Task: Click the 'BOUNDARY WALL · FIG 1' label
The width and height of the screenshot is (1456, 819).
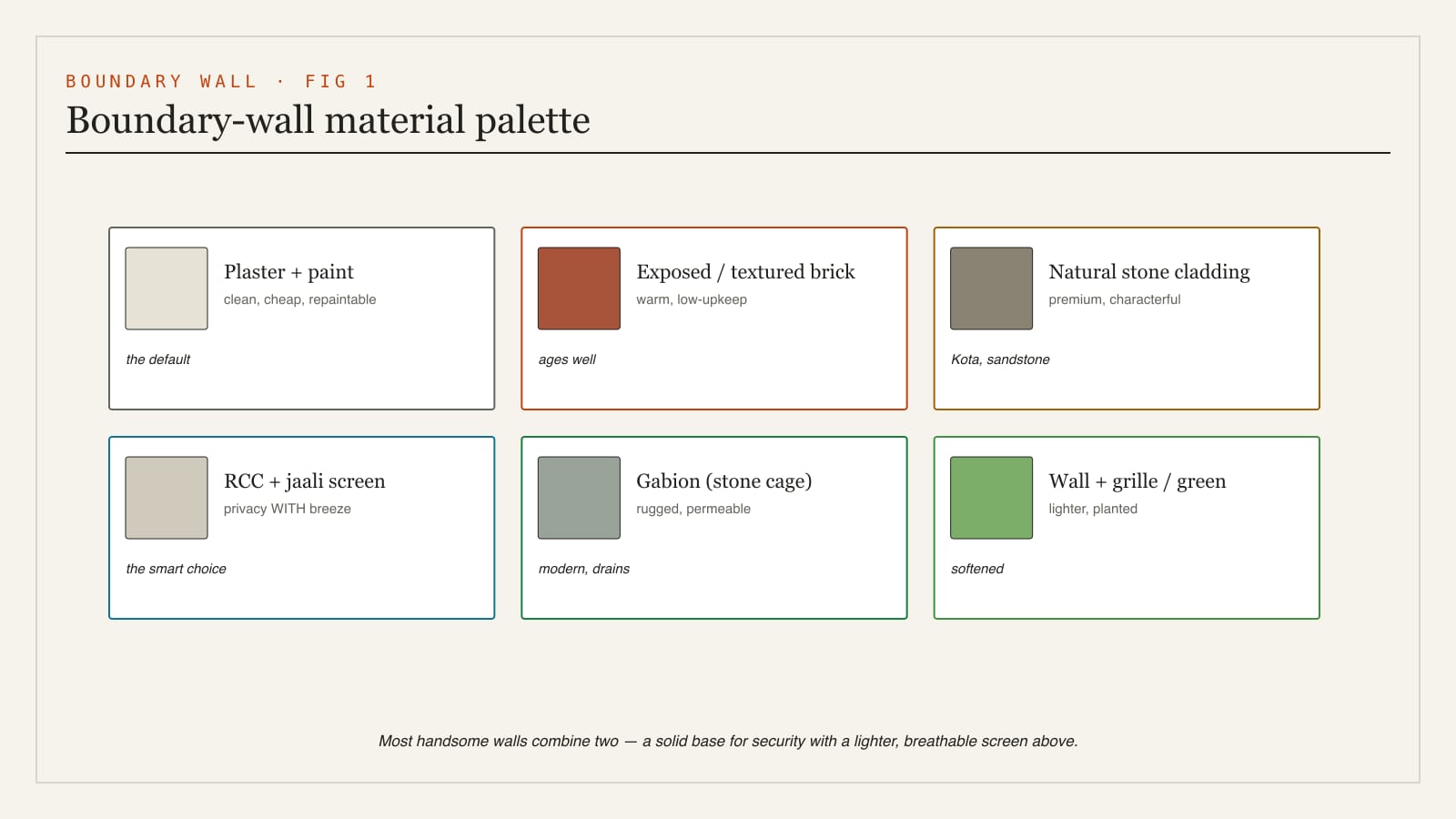Action: pyautogui.click(x=221, y=81)
